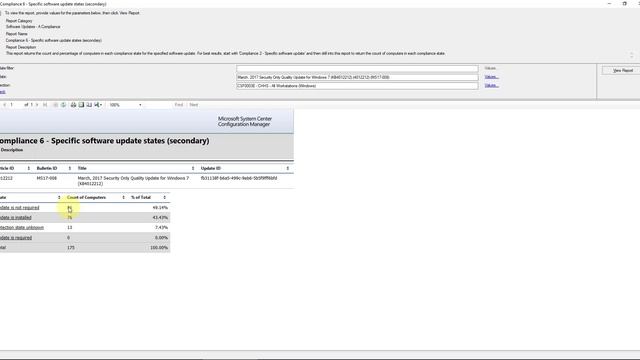Minimize the report window
This screenshot has height=360, width=640.
pyautogui.click(x=609, y=3)
